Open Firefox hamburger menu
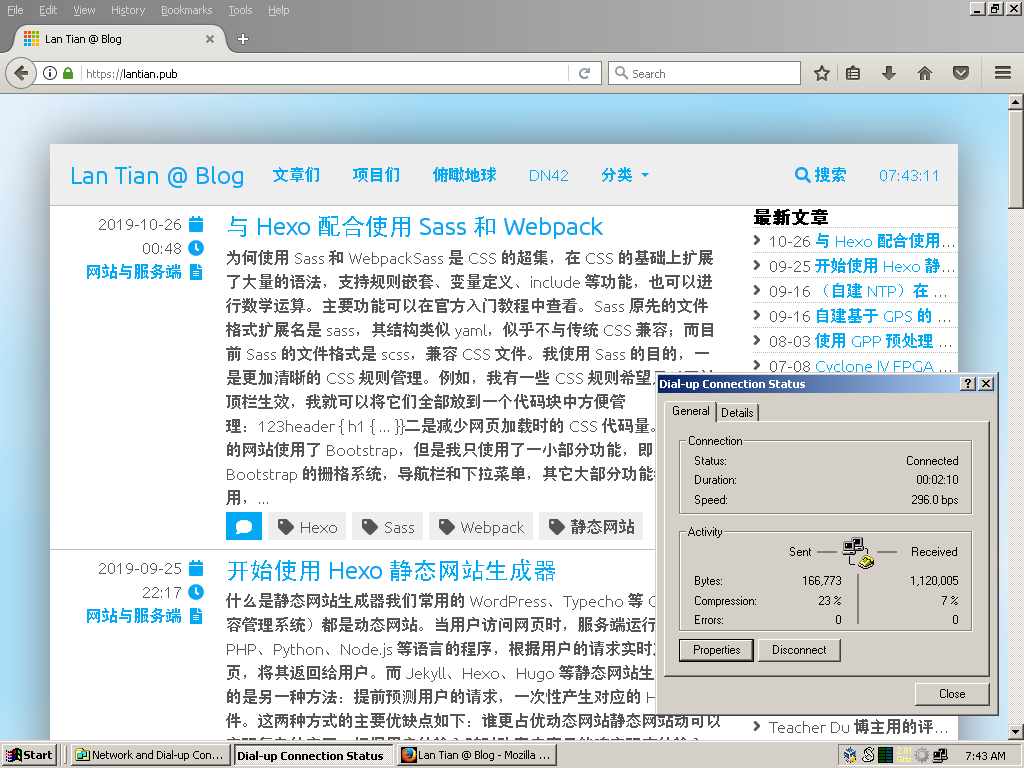The height and width of the screenshot is (768, 1024). tap(1003, 73)
